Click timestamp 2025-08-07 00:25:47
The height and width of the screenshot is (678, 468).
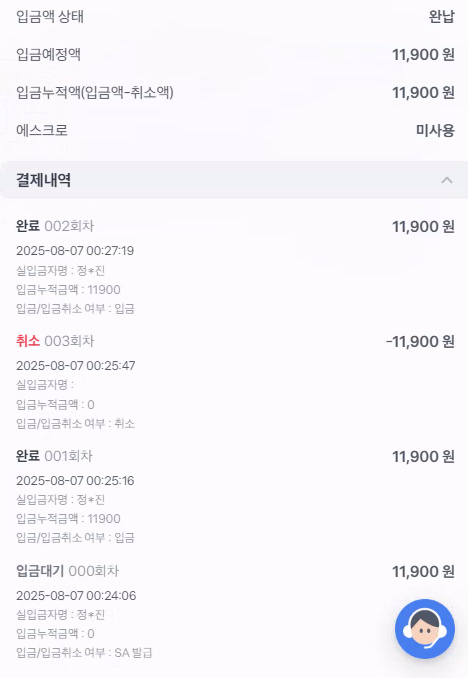coord(76,366)
